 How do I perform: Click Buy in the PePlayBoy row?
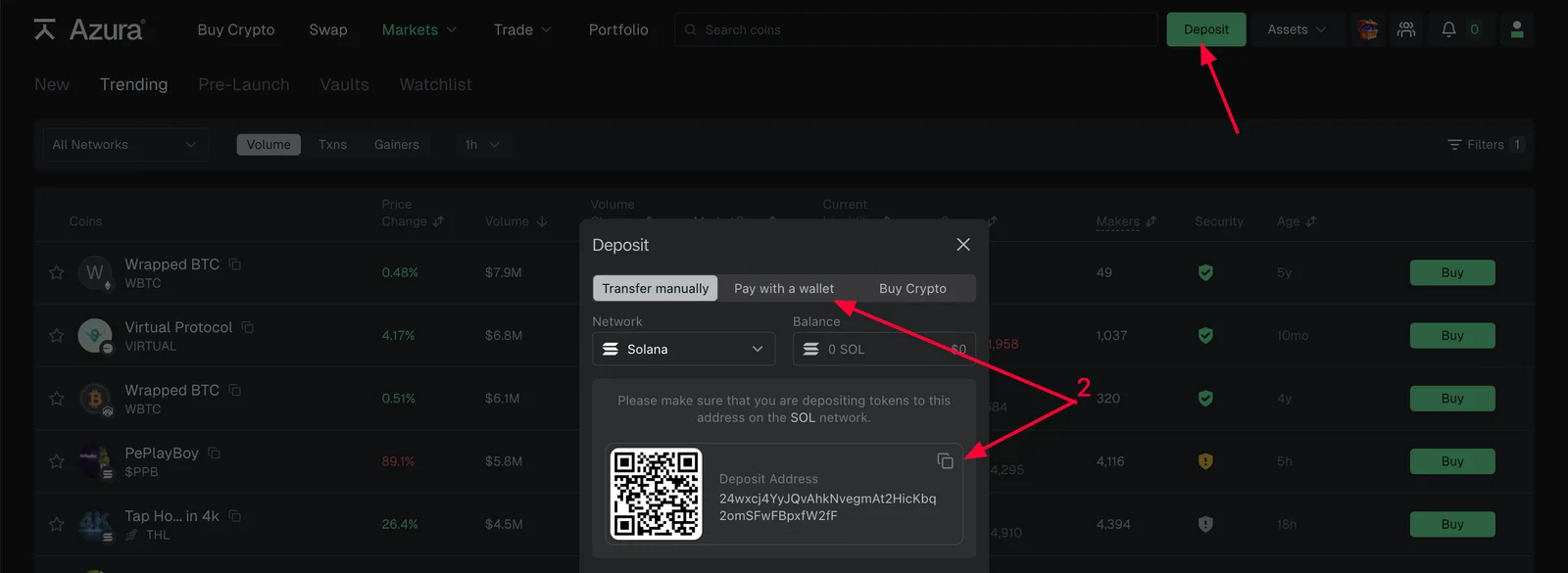[1452, 461]
